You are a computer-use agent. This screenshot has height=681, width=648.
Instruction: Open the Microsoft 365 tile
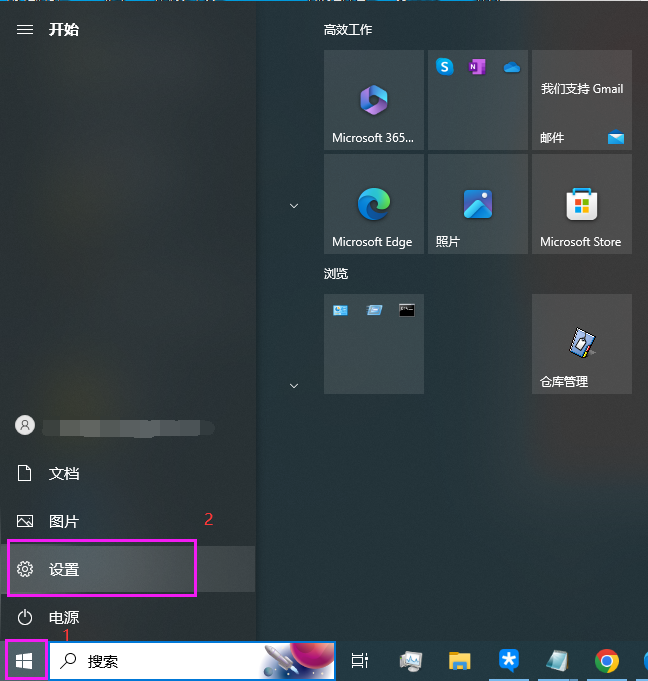pos(374,100)
